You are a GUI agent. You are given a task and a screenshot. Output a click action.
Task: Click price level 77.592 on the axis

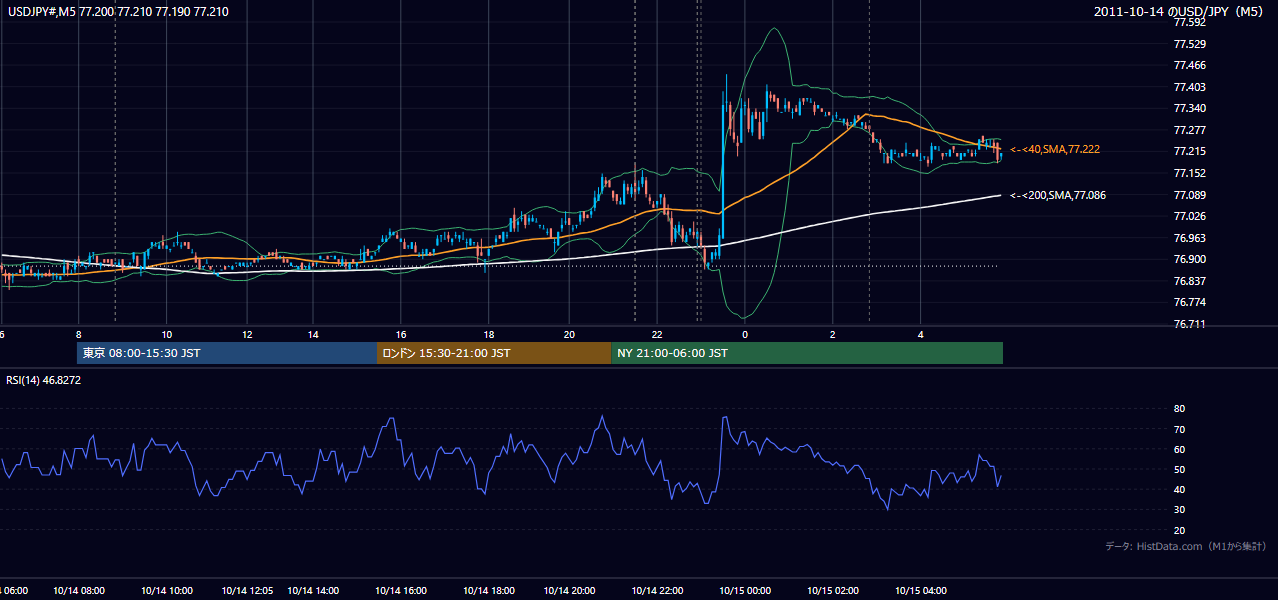point(1189,22)
